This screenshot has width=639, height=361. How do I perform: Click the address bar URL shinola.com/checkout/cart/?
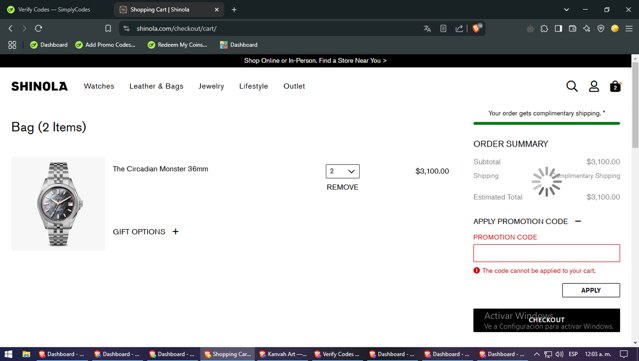[176, 29]
